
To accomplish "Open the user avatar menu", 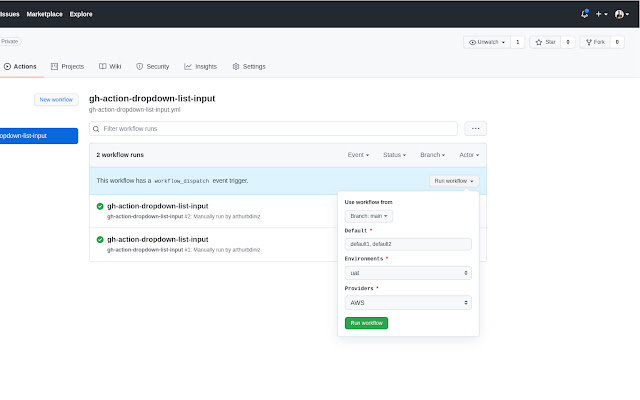I will point(621,14).
